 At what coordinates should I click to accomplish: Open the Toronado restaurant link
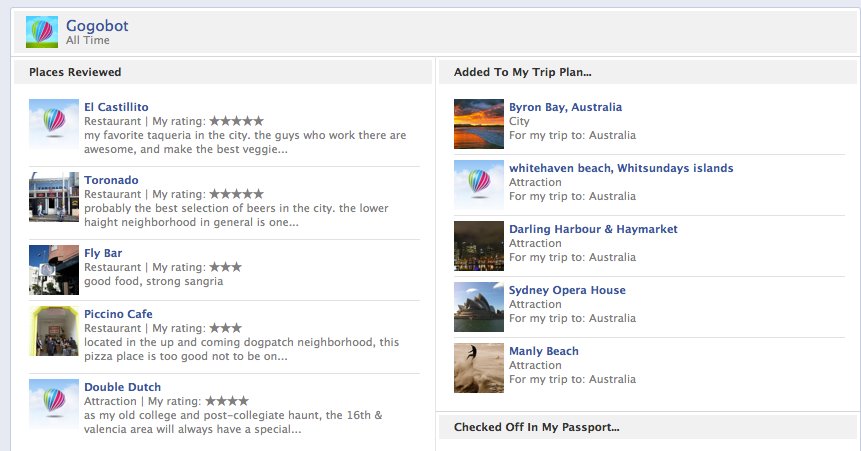coord(111,180)
